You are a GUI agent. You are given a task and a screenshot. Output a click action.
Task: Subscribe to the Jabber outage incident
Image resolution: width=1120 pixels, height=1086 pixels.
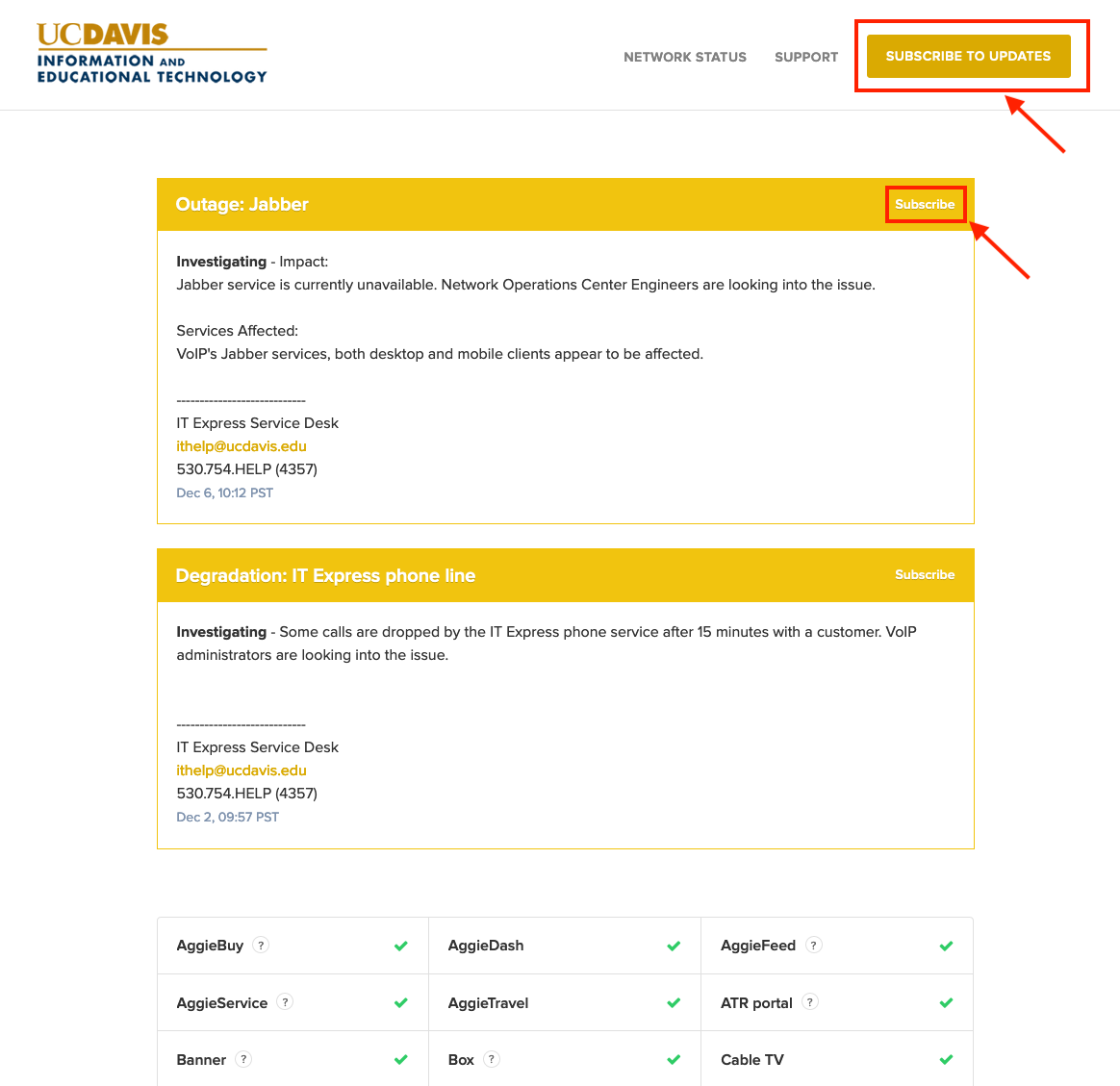[925, 204]
